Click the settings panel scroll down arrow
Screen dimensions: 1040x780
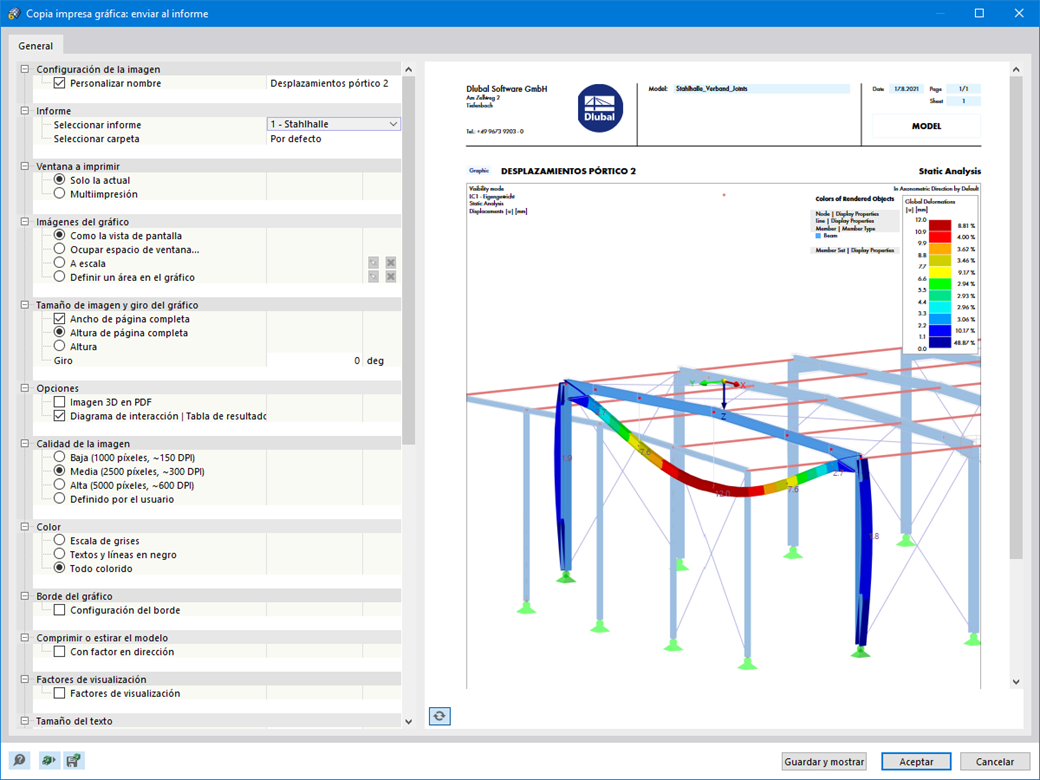[409, 722]
